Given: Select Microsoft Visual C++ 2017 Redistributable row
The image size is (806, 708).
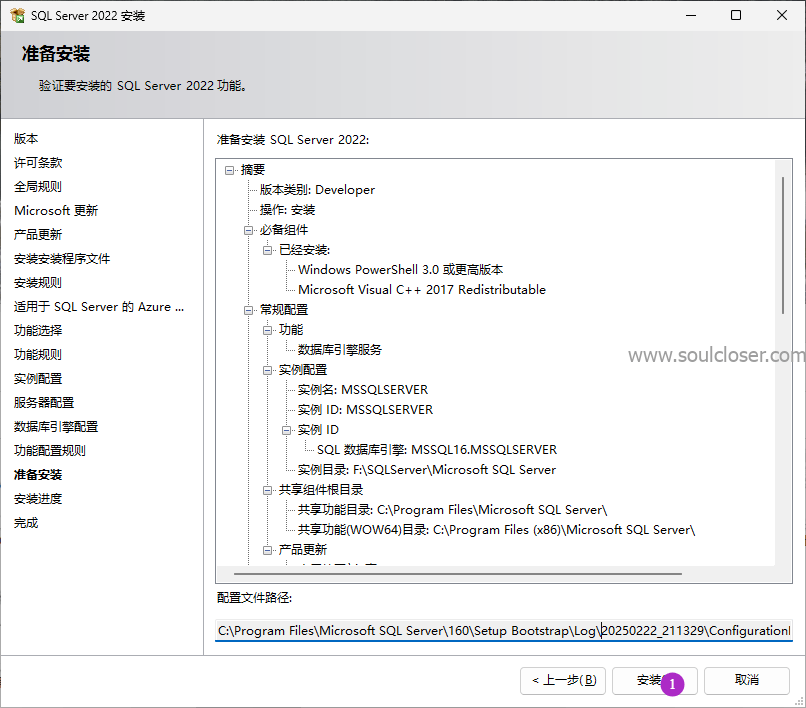Looking at the screenshot, I should point(422,290).
